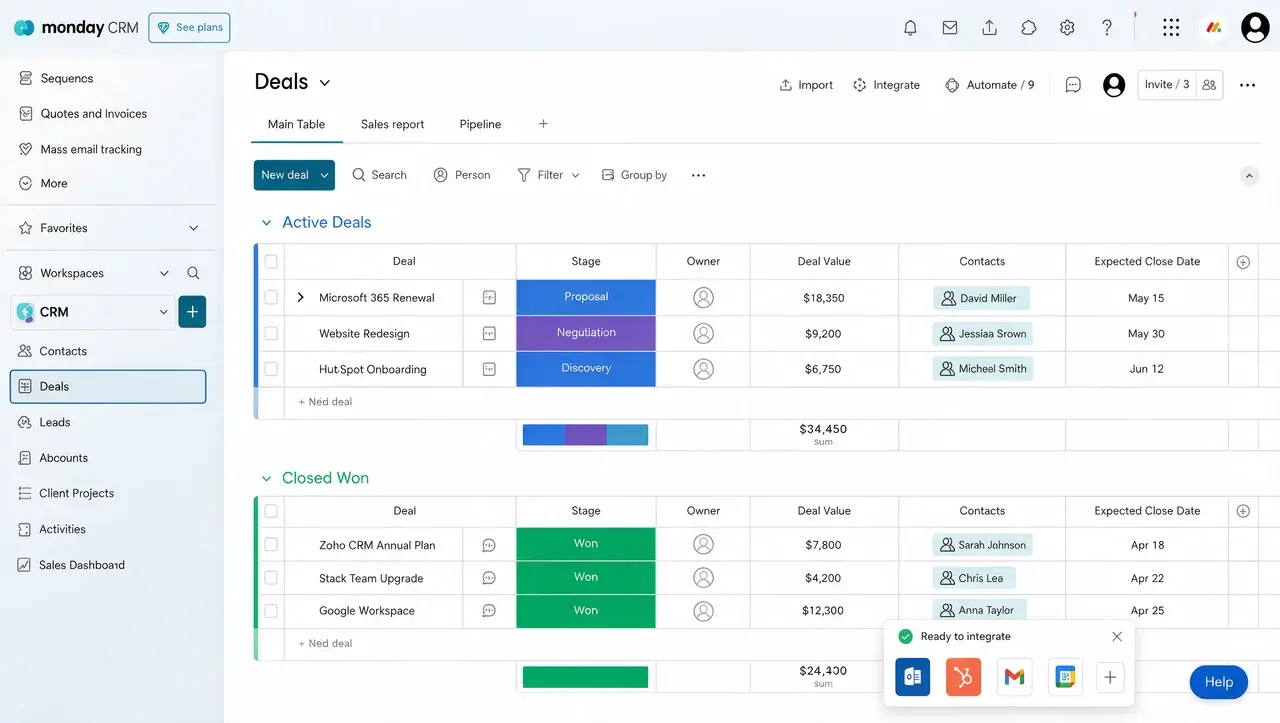
Task: Check the Google Workspace row
Action: click(x=271, y=610)
